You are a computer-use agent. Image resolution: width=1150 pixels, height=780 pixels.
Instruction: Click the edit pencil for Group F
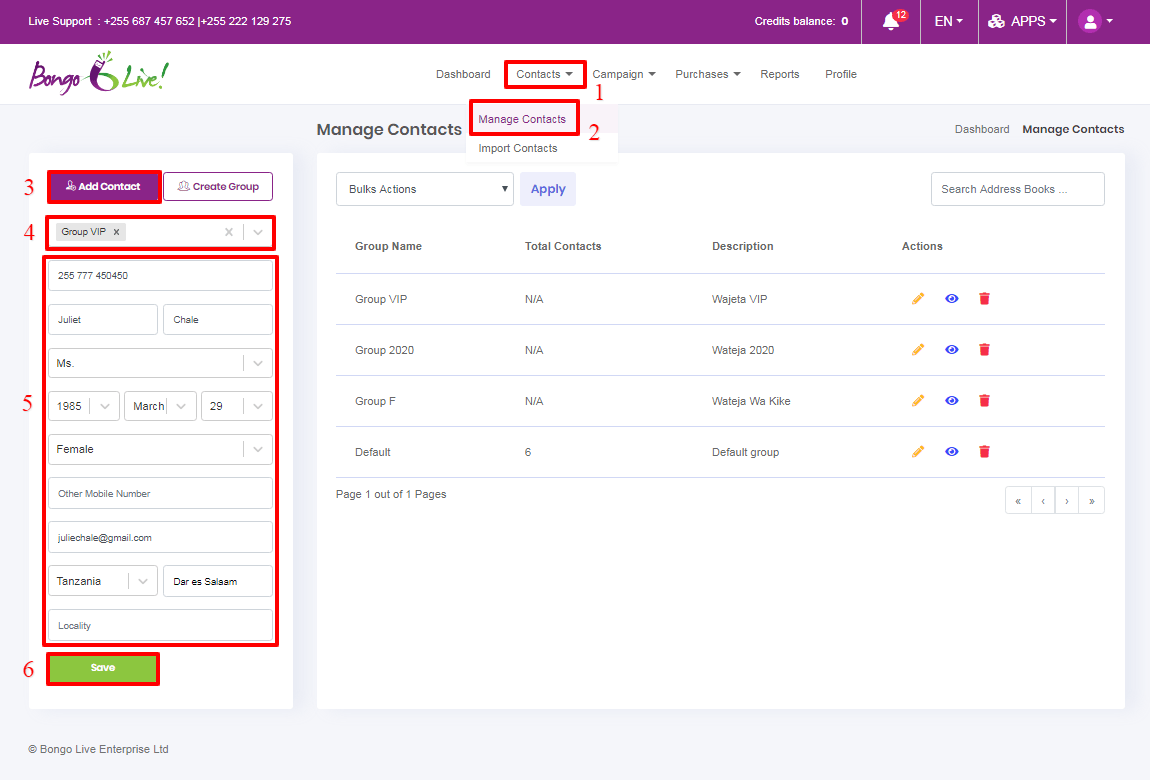[918, 401]
